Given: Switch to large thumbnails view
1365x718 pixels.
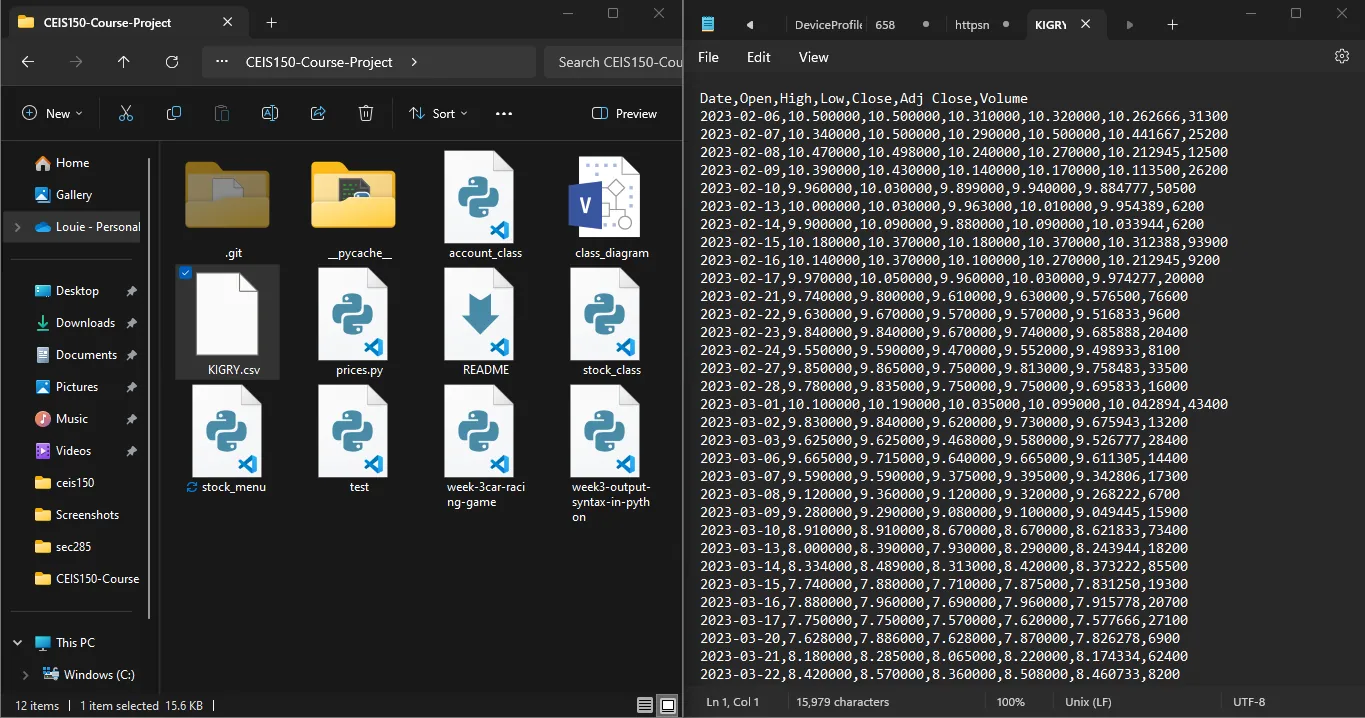Looking at the screenshot, I should tap(667, 705).
